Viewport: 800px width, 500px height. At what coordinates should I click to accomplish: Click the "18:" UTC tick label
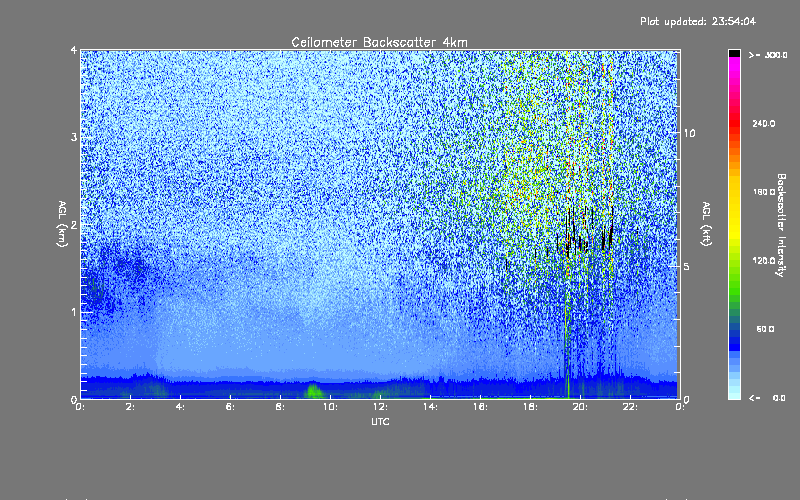[x=530, y=407]
